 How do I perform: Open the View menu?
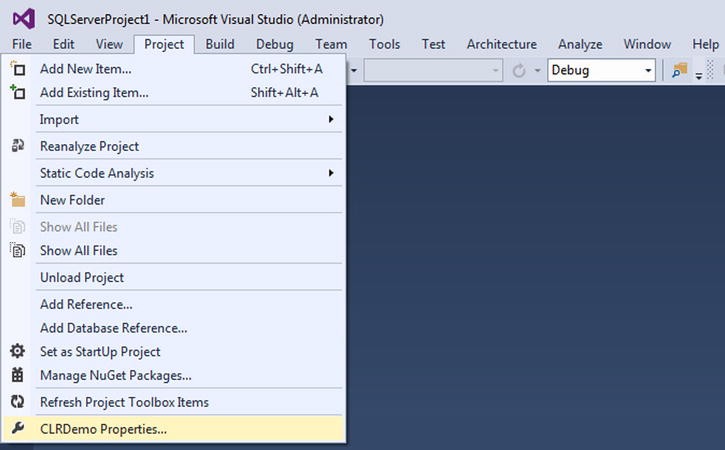tap(109, 44)
